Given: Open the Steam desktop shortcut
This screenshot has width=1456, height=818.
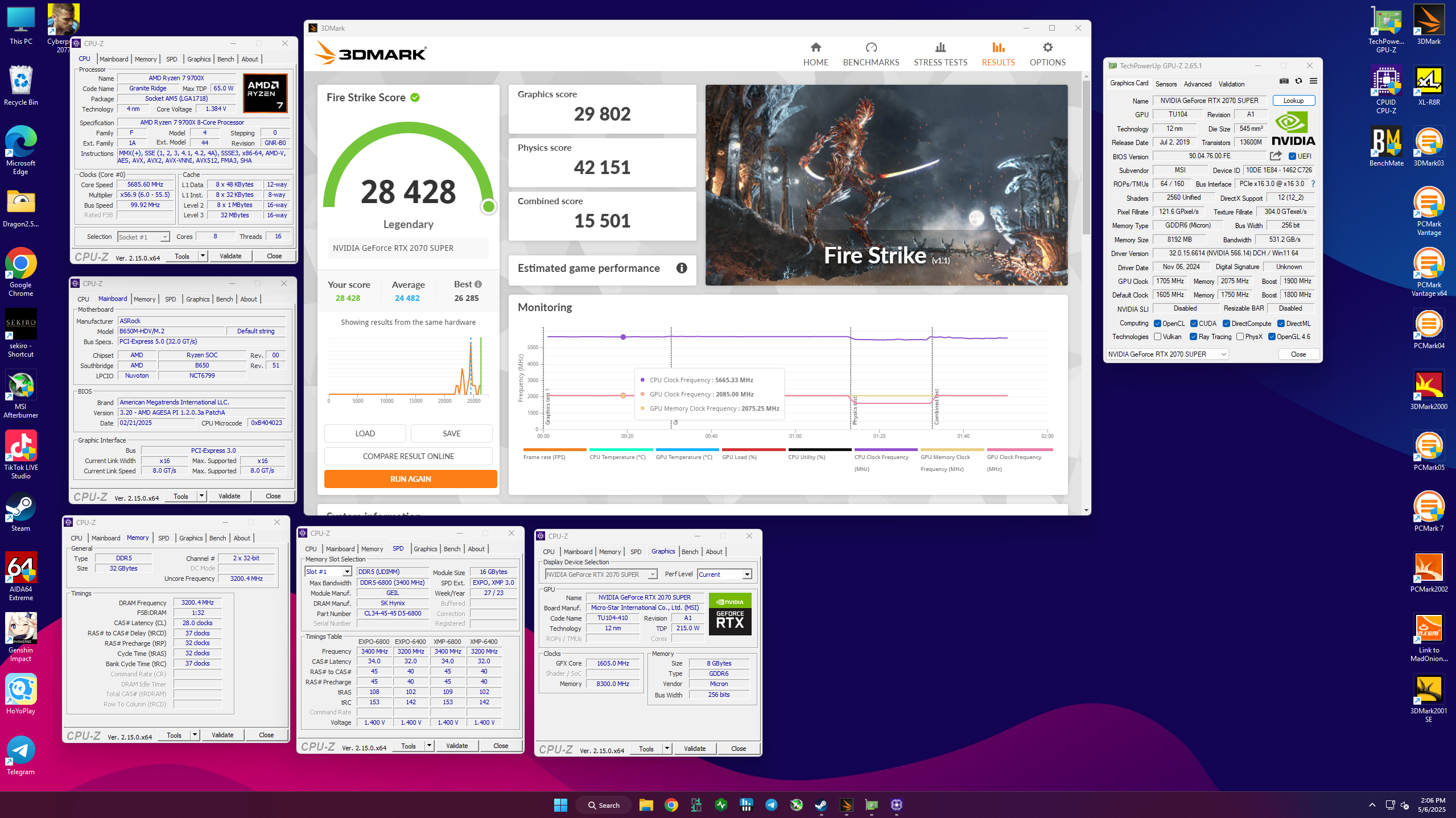Looking at the screenshot, I should (21, 511).
